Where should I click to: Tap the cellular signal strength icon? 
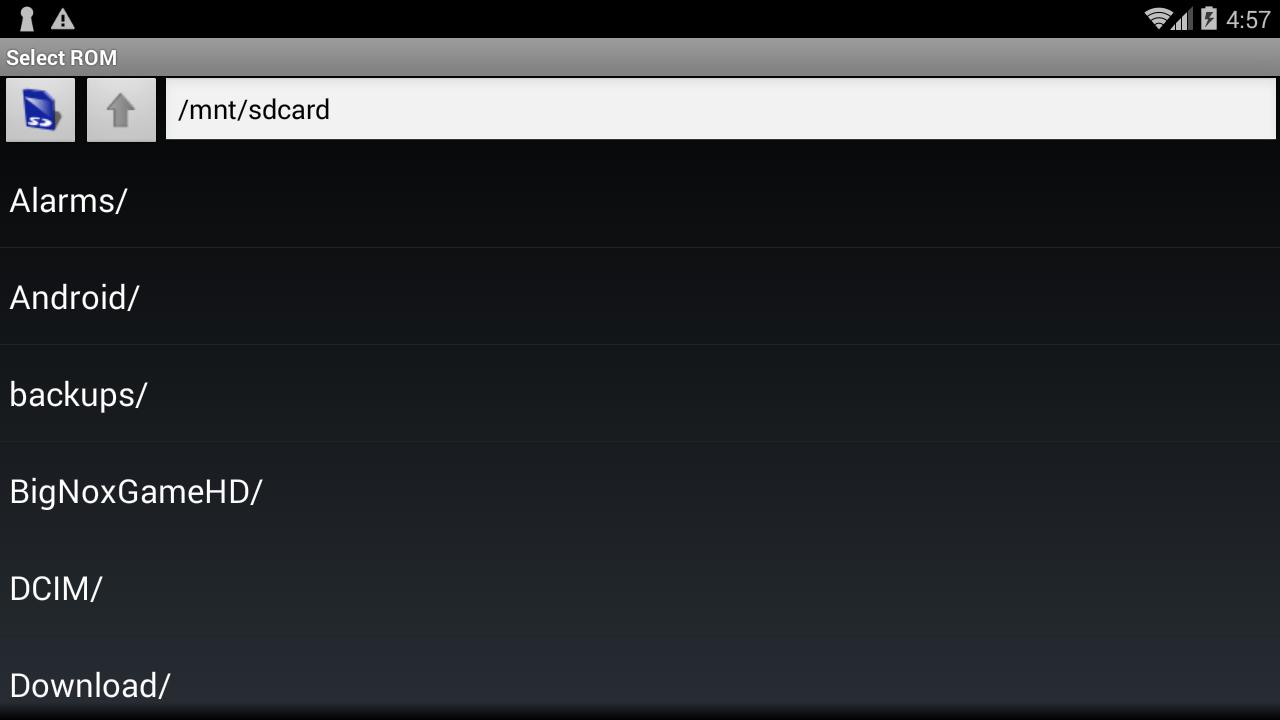point(1182,18)
